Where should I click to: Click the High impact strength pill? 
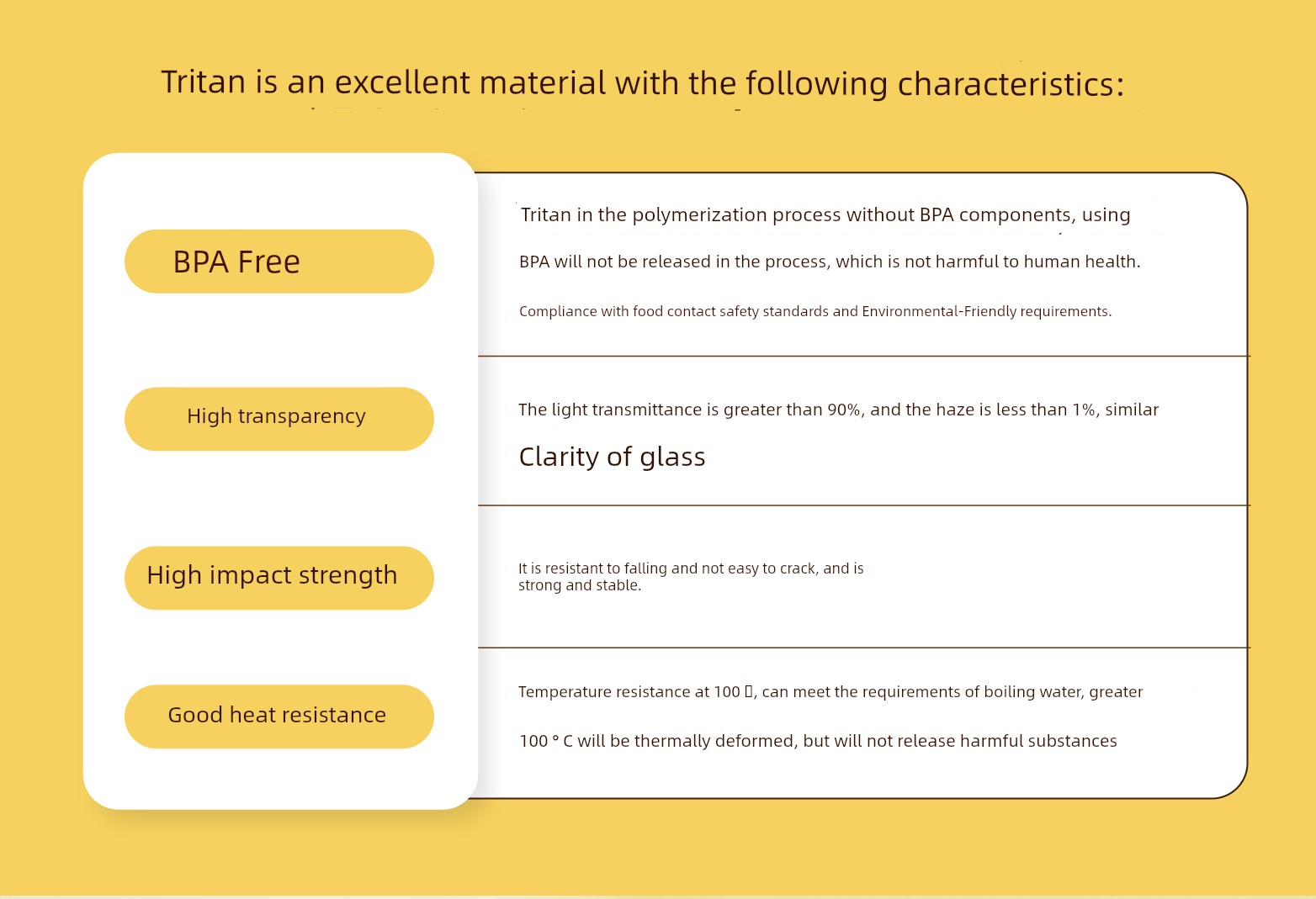(x=279, y=578)
